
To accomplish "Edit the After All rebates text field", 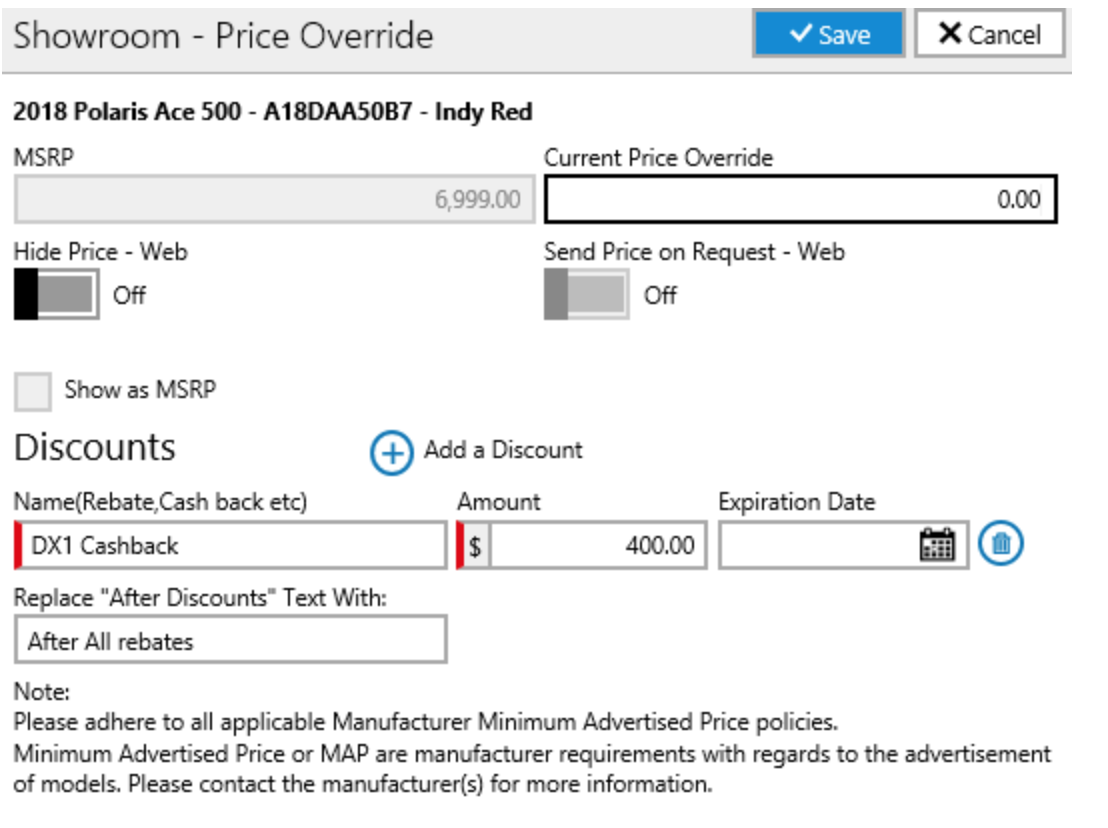I will click(x=231, y=640).
